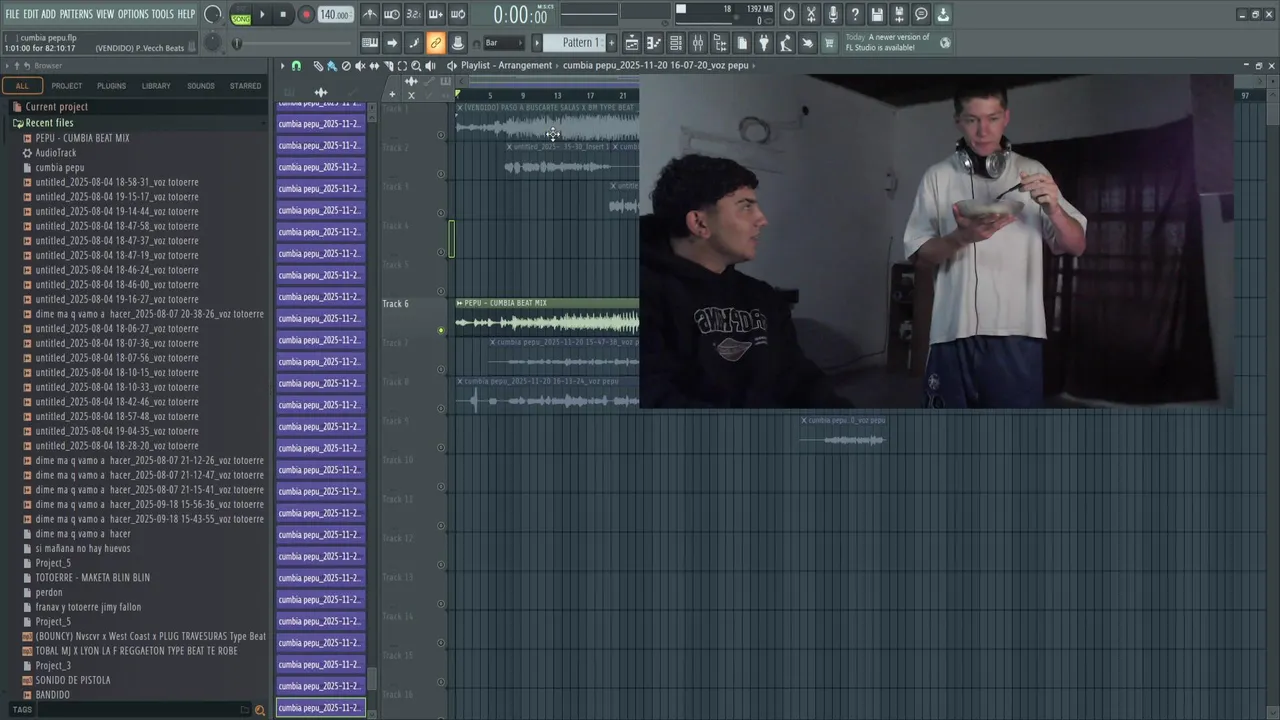This screenshot has height=720, width=1280.
Task: Open the EDIT menu
Action: point(31,14)
